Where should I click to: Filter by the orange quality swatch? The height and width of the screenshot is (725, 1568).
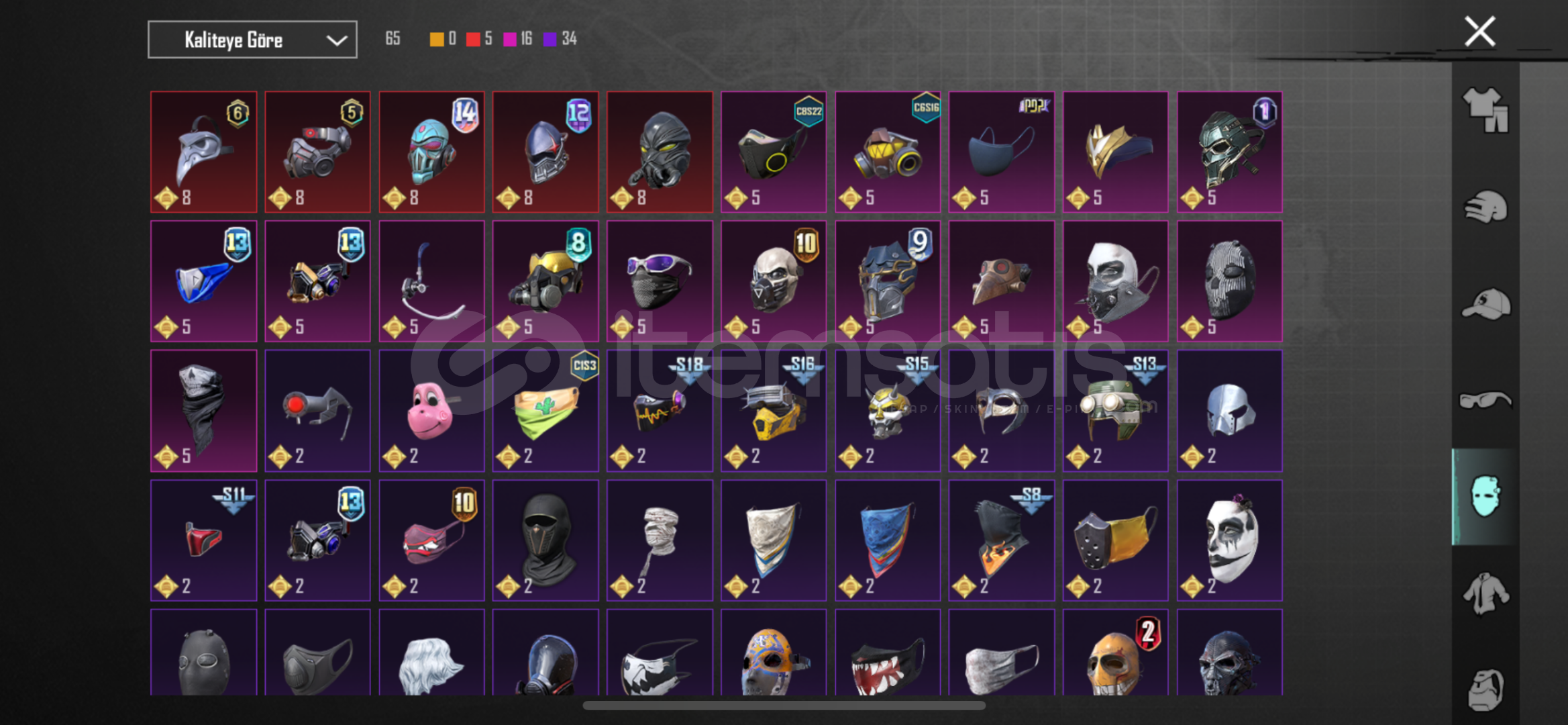[437, 40]
